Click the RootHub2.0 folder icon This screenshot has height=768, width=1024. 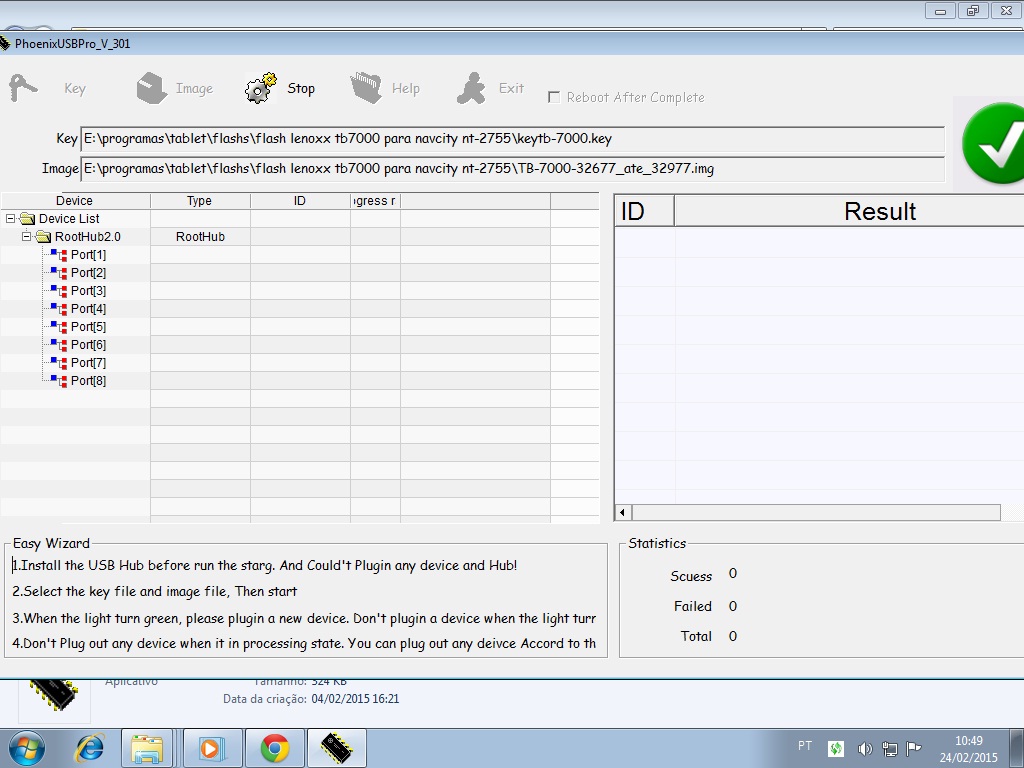43,236
